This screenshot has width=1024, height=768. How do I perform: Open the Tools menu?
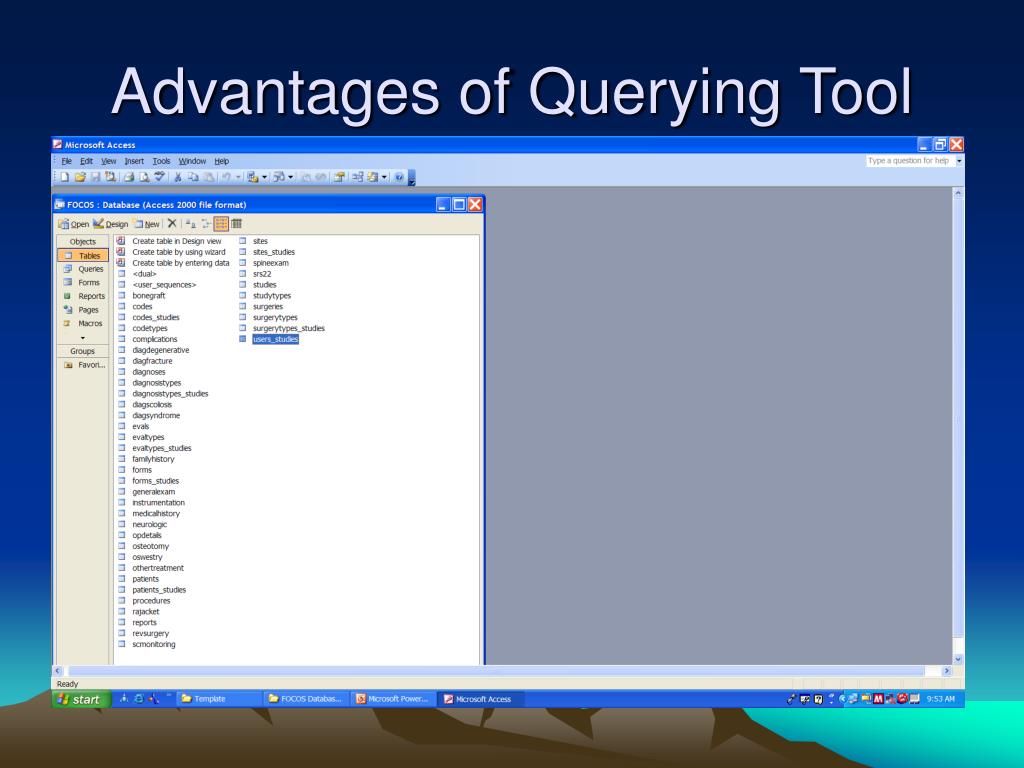pyautogui.click(x=161, y=161)
